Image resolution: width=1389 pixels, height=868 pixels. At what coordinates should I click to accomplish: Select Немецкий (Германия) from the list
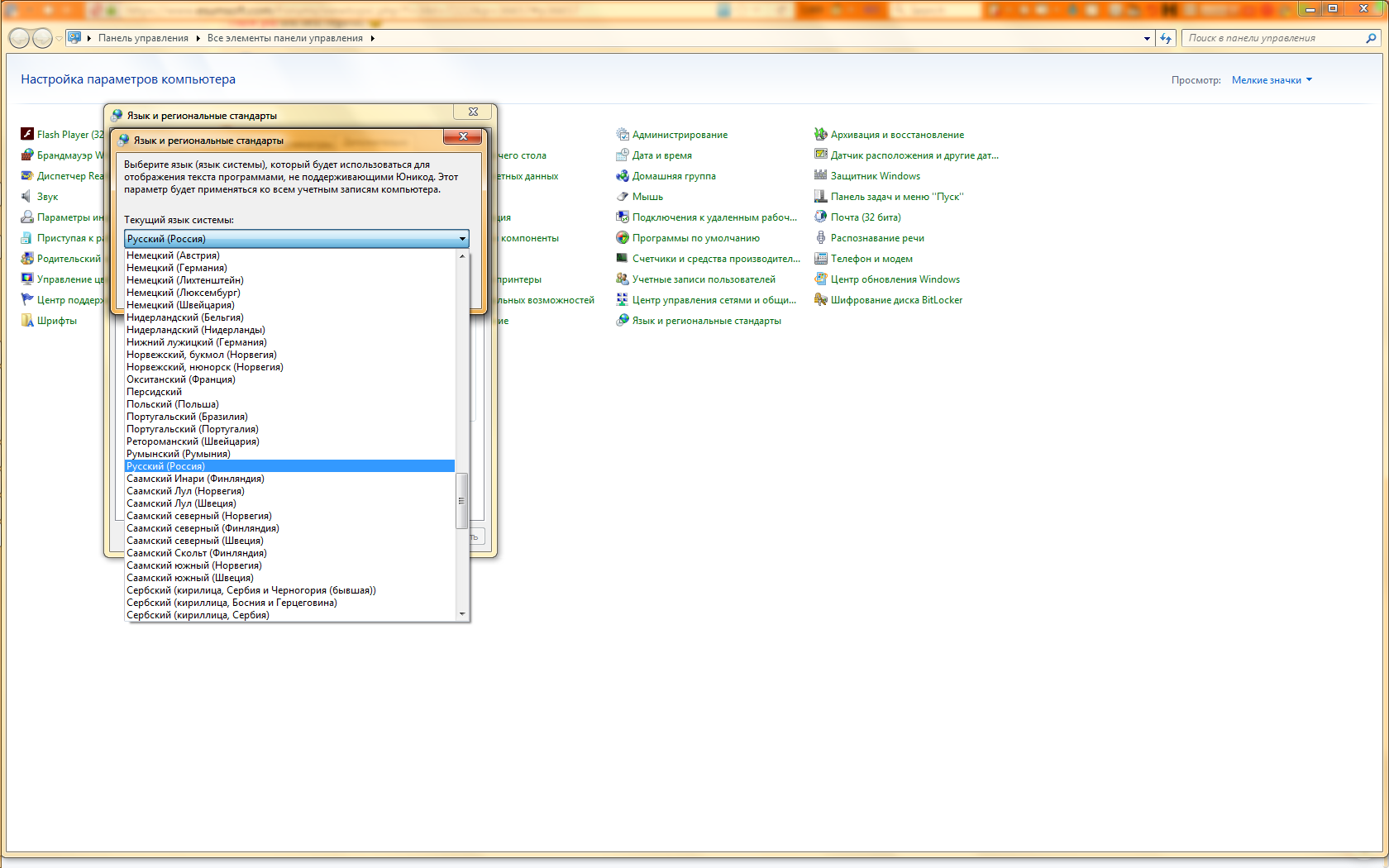point(289,268)
